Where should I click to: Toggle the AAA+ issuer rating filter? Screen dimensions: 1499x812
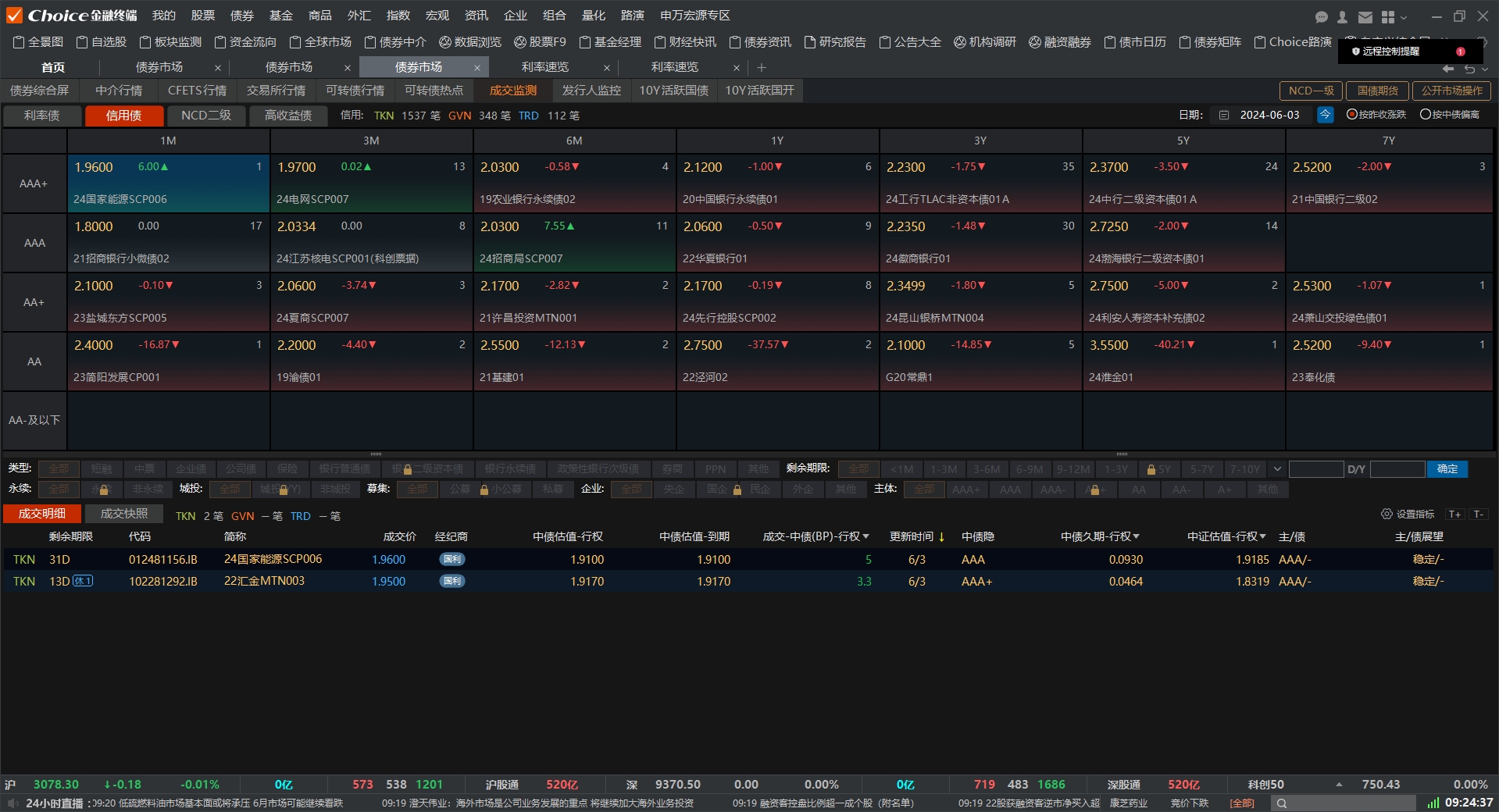point(966,490)
